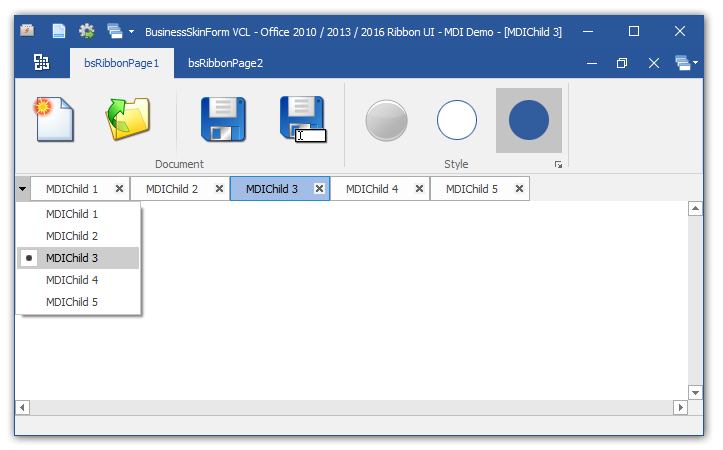
Task: Click the Save floppy disk icon
Action: (224, 119)
